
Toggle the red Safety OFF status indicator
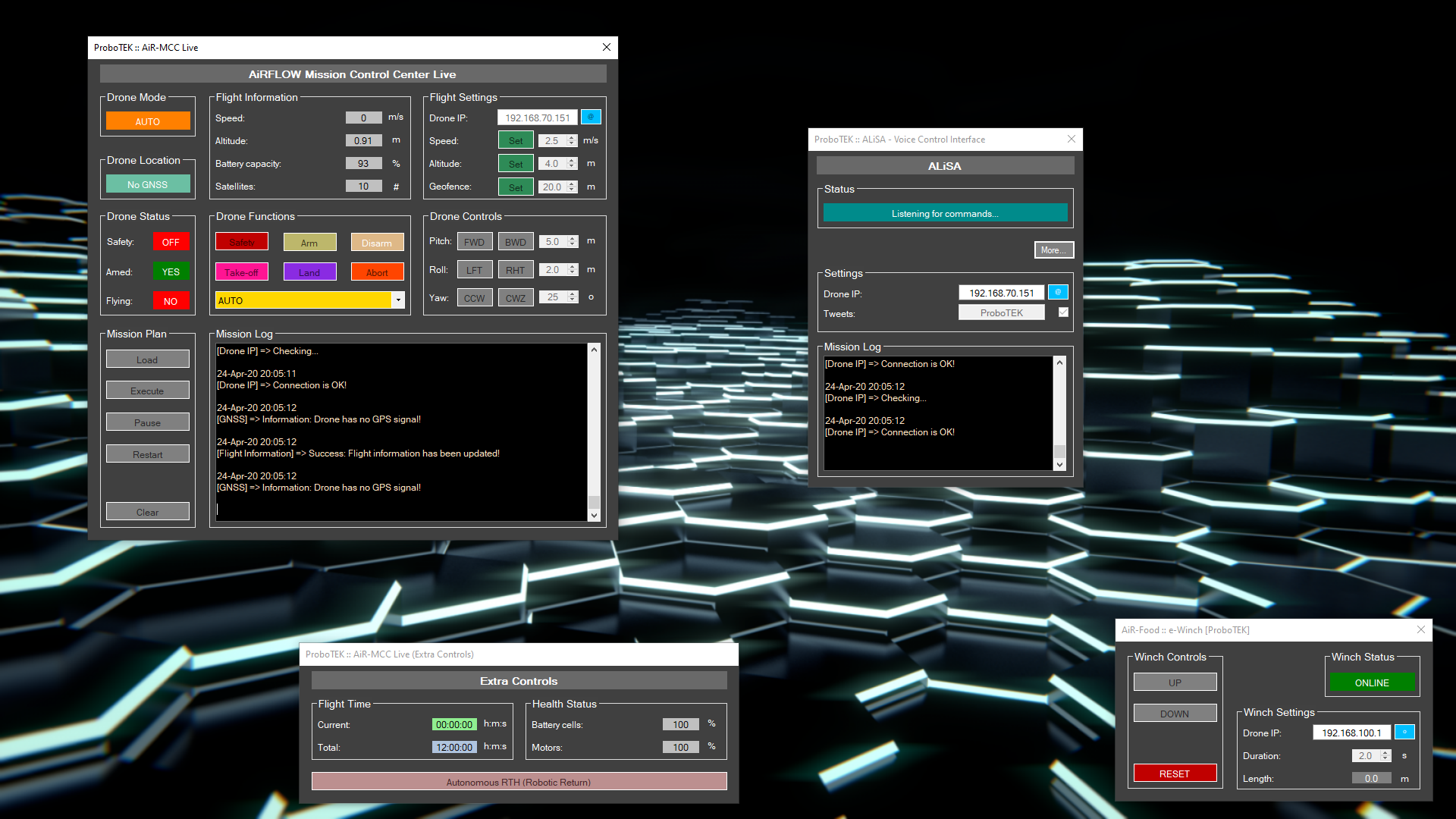click(x=171, y=242)
